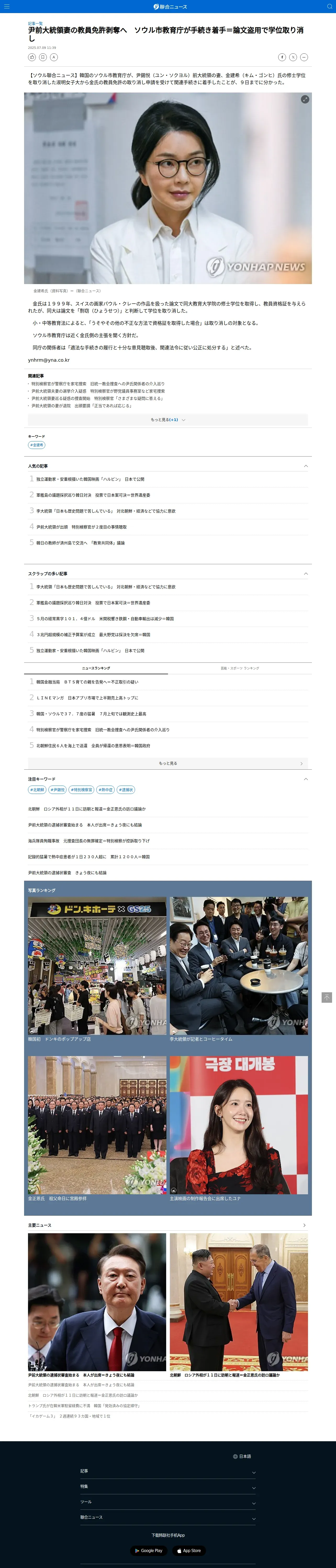Change font size with the A icon
Screen dimensions: 336x1568
coord(54,57)
